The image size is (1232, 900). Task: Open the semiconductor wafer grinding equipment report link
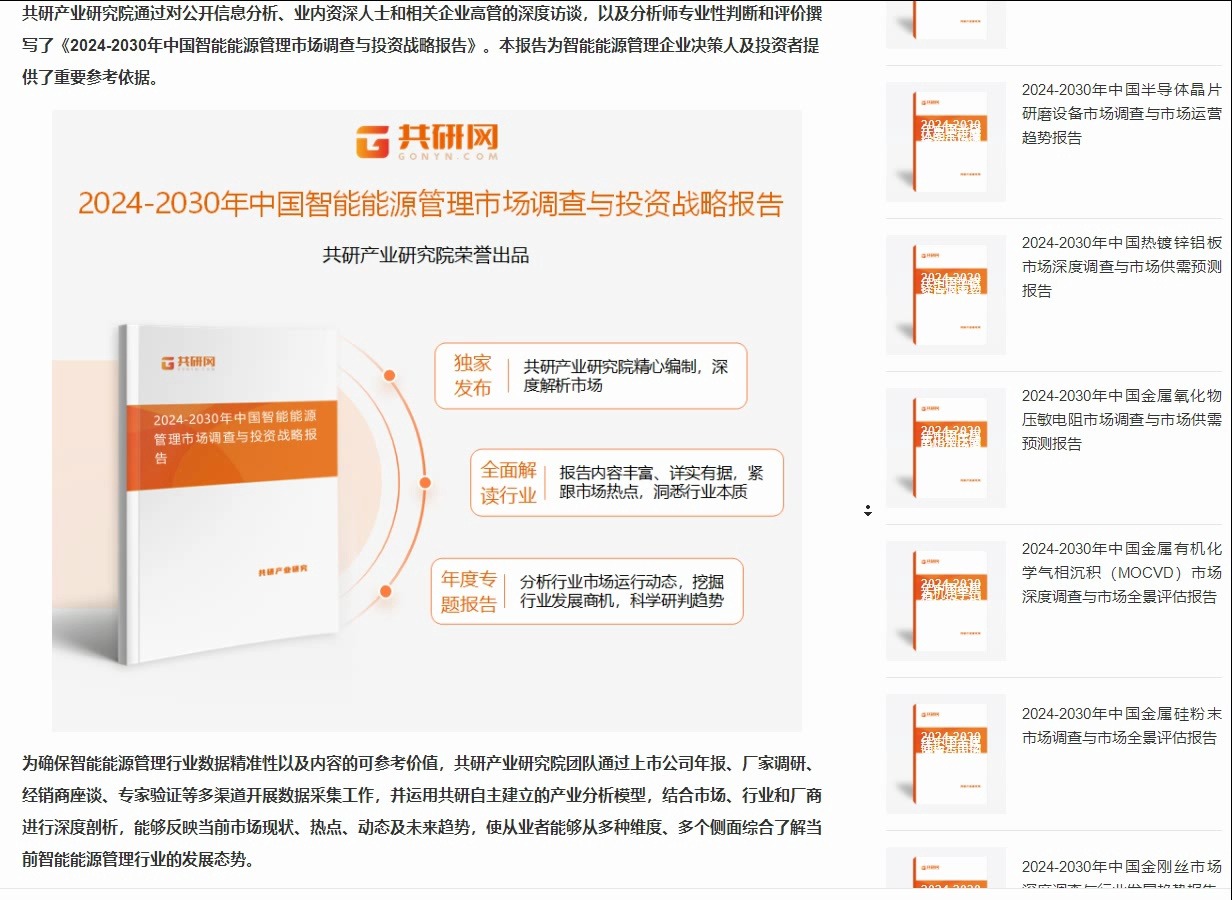(x=1121, y=114)
